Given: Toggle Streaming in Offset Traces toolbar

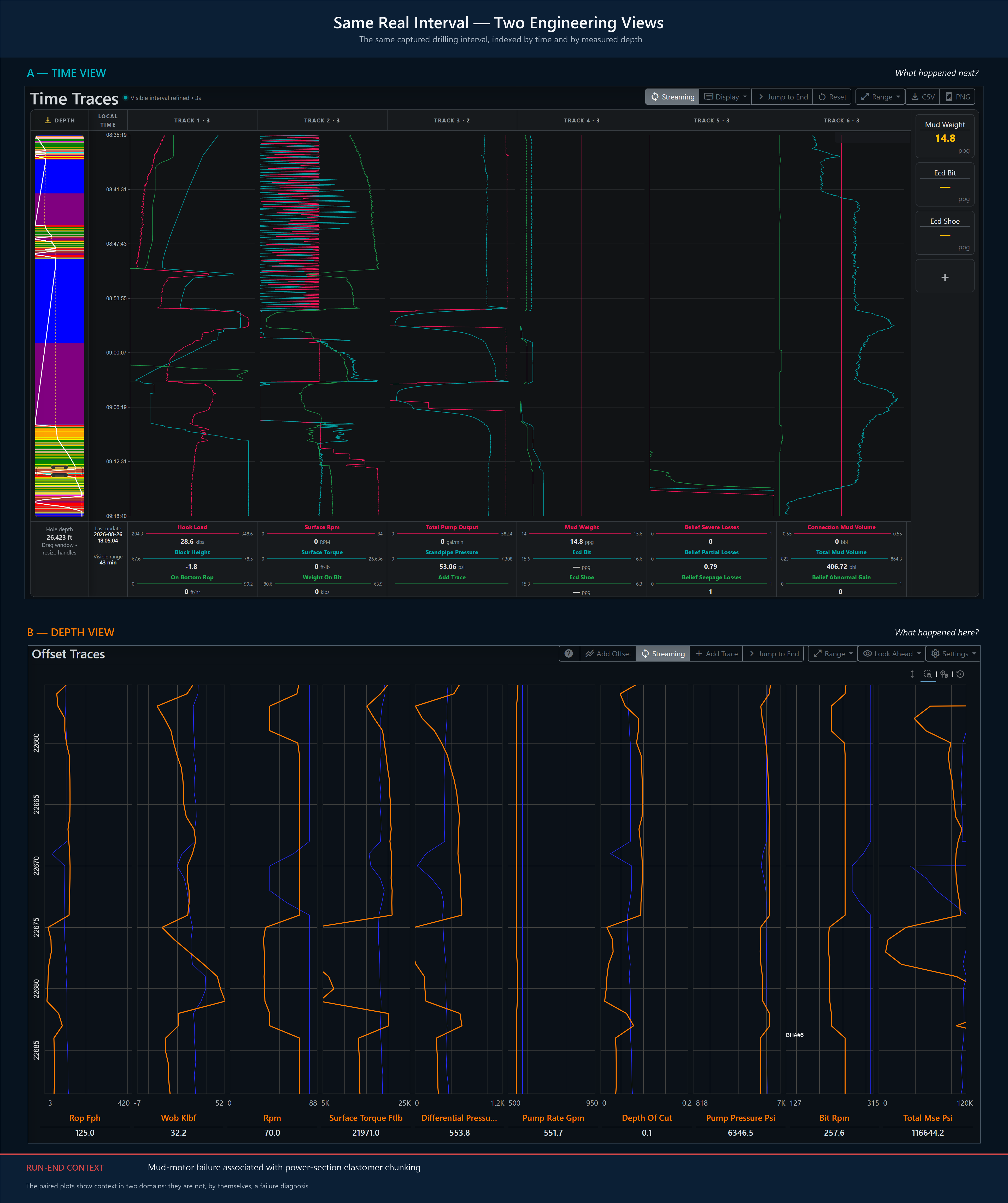Looking at the screenshot, I should coord(663,654).
